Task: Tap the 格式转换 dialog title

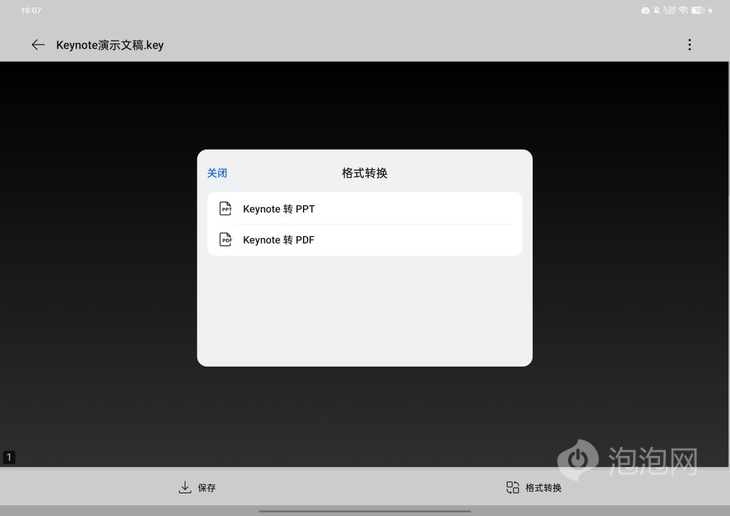Action: point(365,173)
